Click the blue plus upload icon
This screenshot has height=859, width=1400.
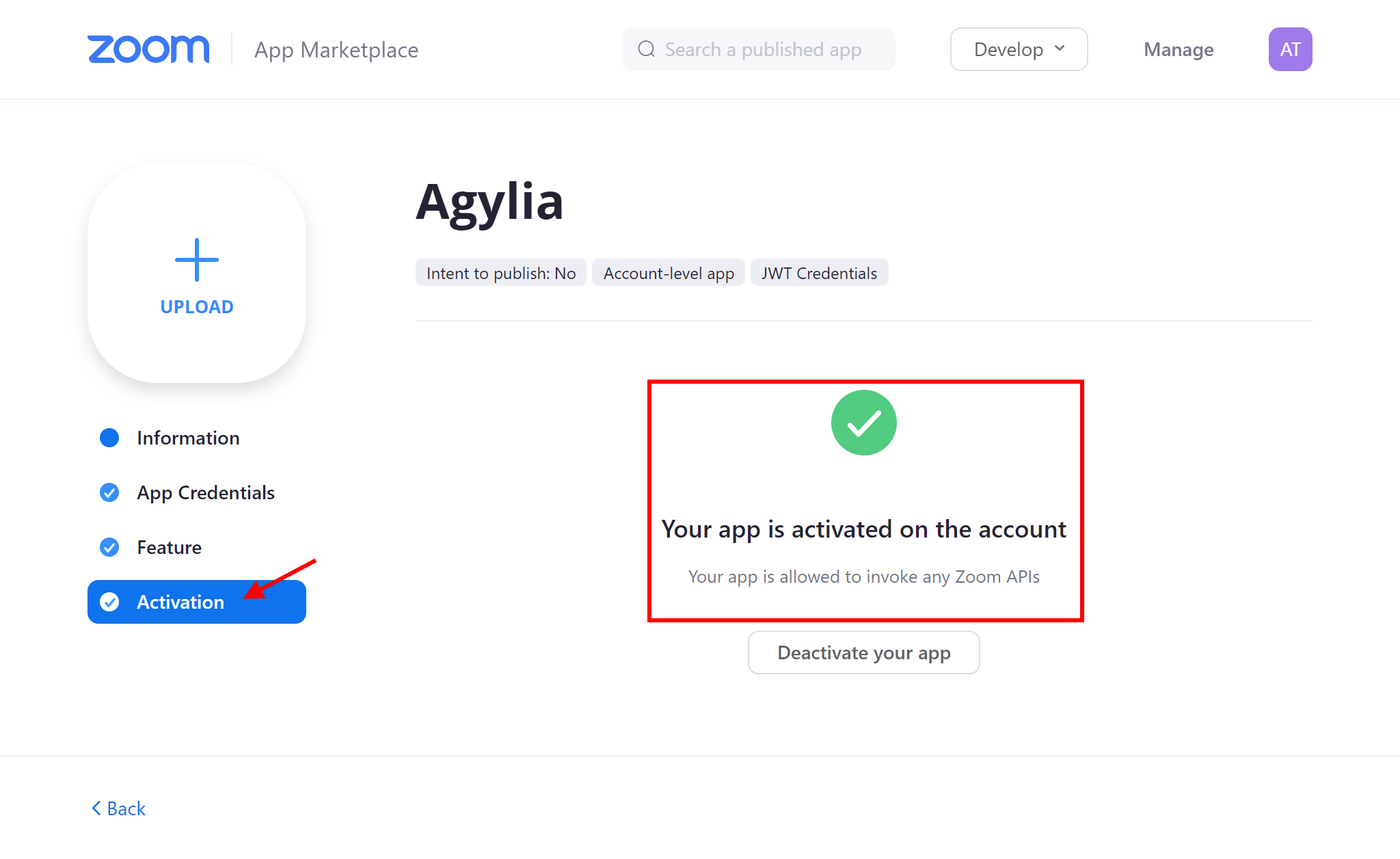point(197,260)
